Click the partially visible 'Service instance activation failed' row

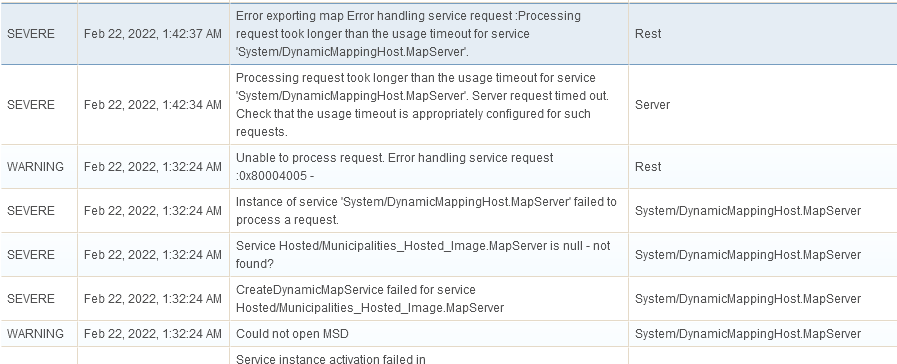tap(448, 356)
